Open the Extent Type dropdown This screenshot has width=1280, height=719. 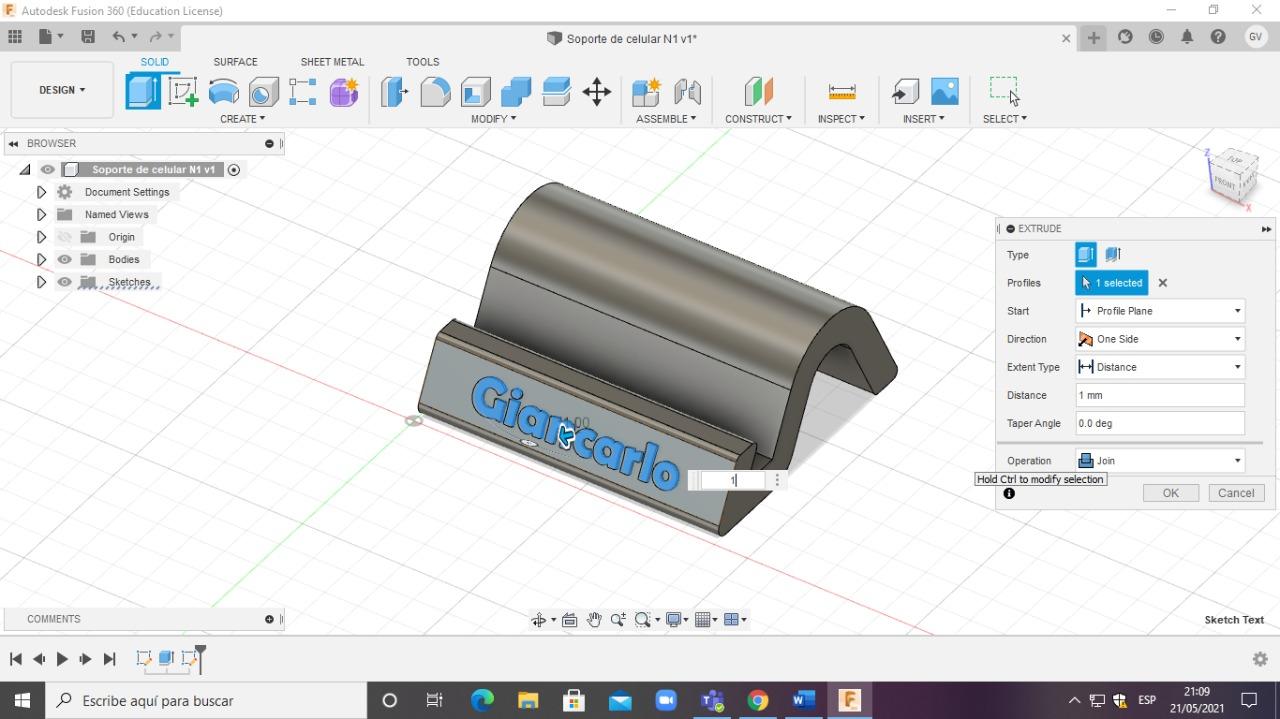pyautogui.click(x=1160, y=367)
